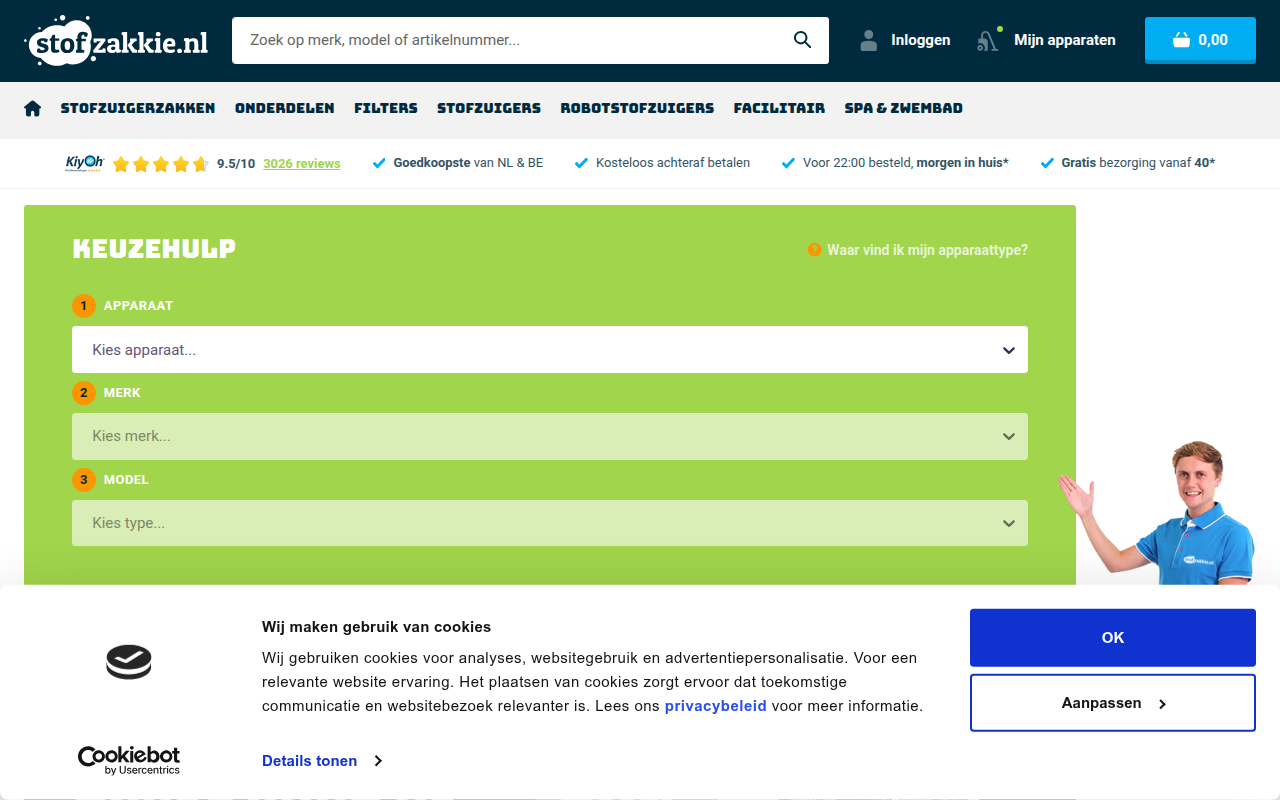Click Voor 22:00 besteld morgen in huis text
Viewport: 1280px width, 800px height.
pos(906,163)
